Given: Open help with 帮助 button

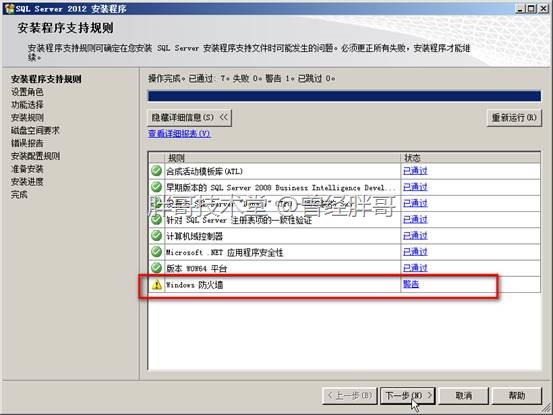Looking at the screenshot, I should click(517, 396).
